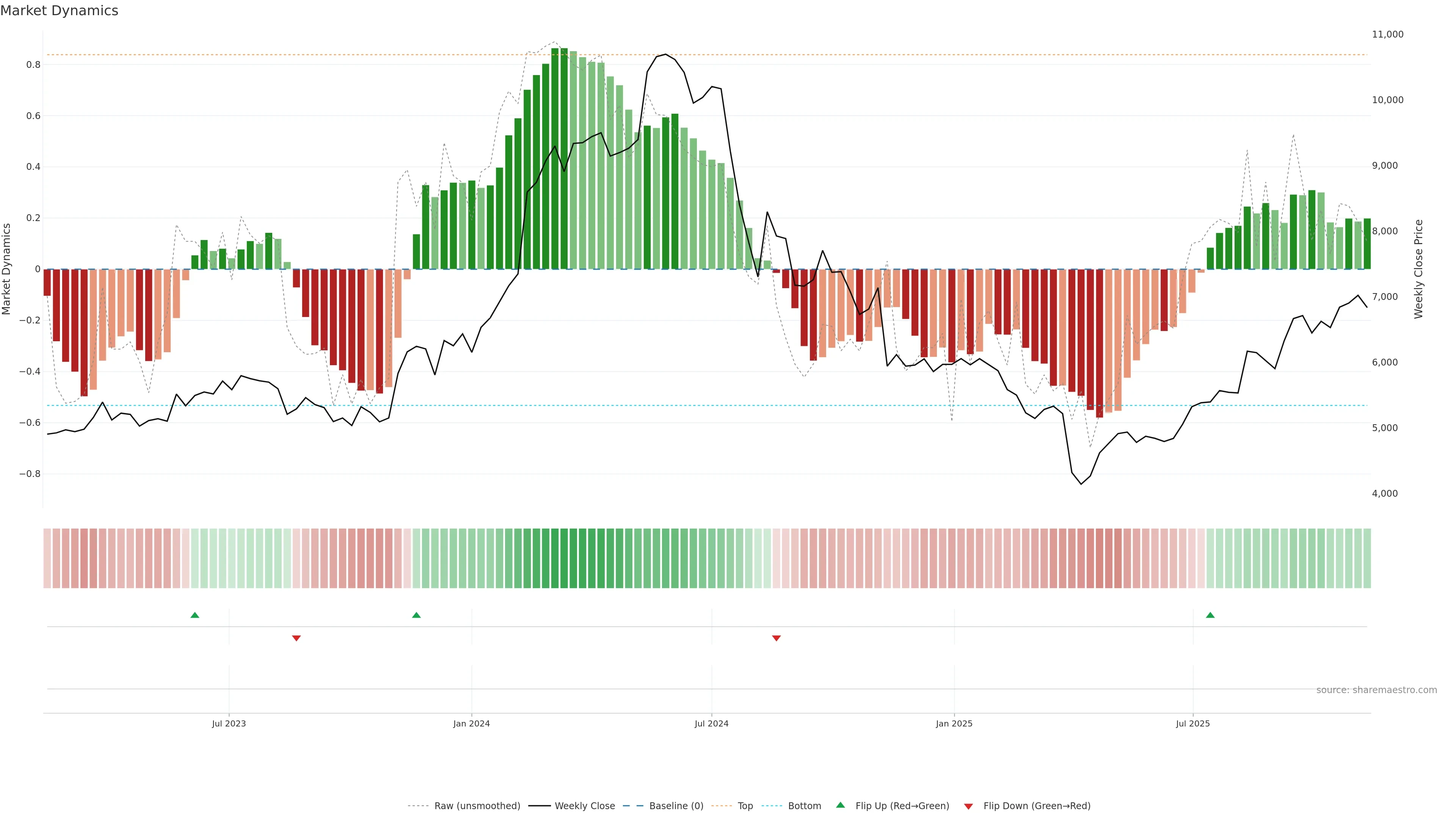Click the 11,000 right-axis tick label

click(1388, 35)
